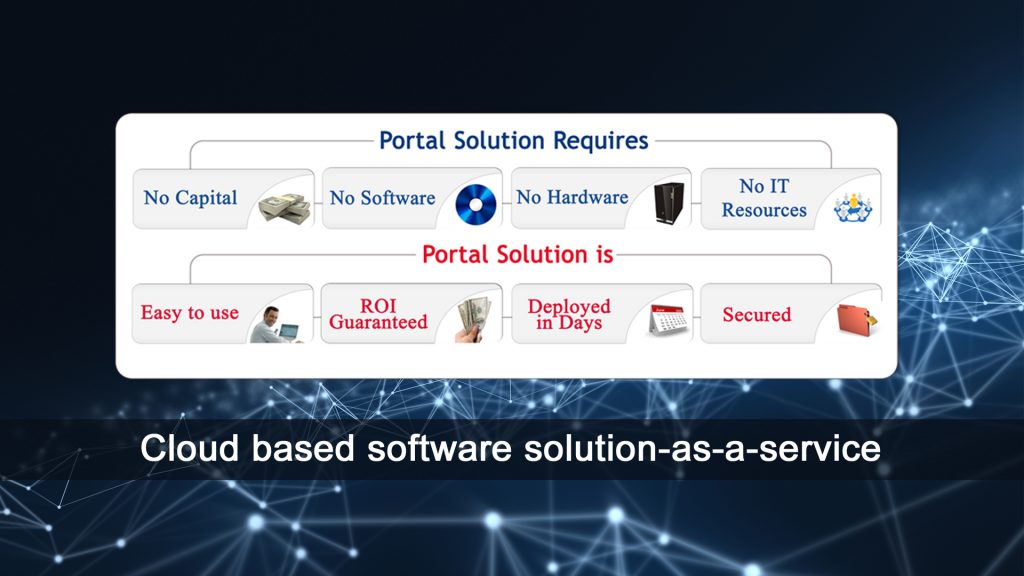Click the IT resources people group icon
1024x576 pixels.
click(855, 206)
